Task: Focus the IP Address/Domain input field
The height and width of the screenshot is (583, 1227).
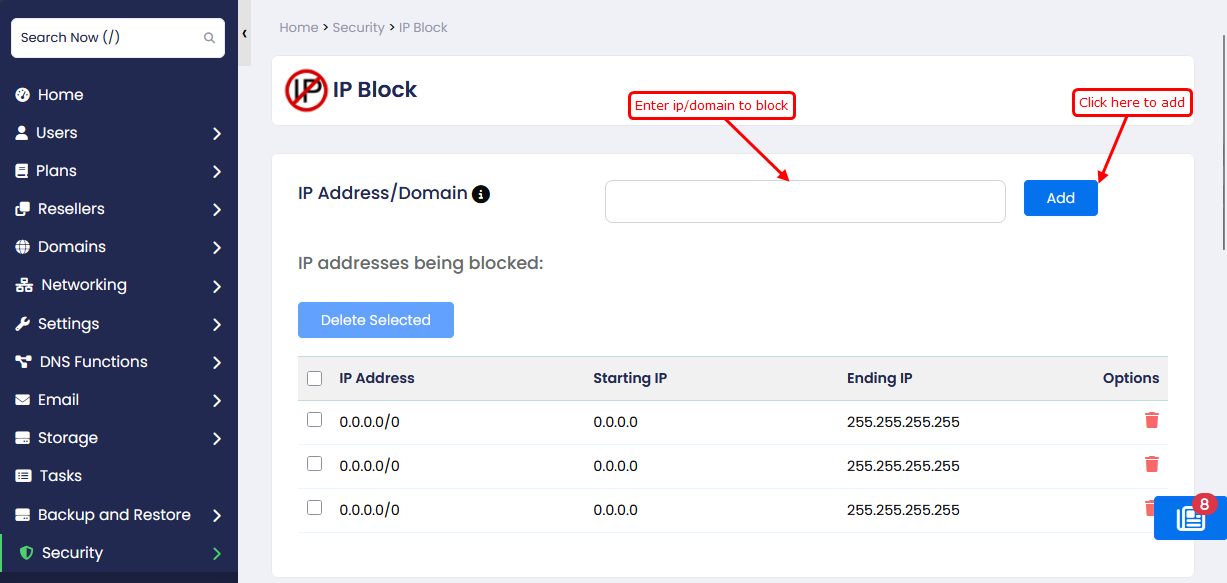Action: pyautogui.click(x=804, y=201)
